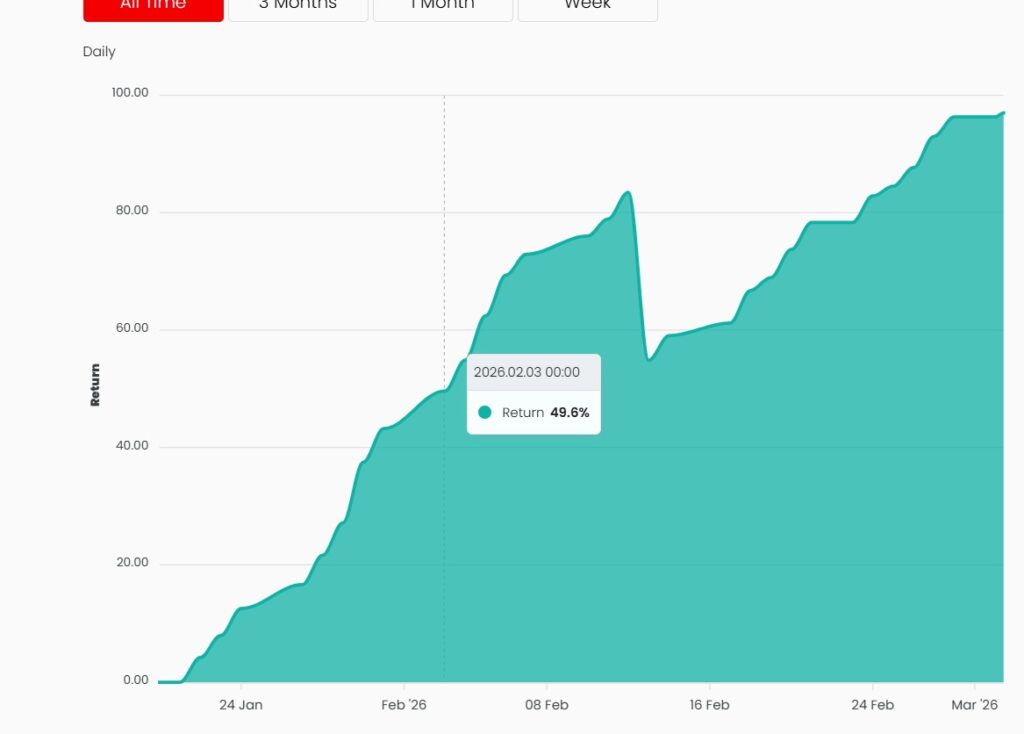Image resolution: width=1024 pixels, height=734 pixels.
Task: Click the bottom of the dip after the sharp drop
Action: 649,359
